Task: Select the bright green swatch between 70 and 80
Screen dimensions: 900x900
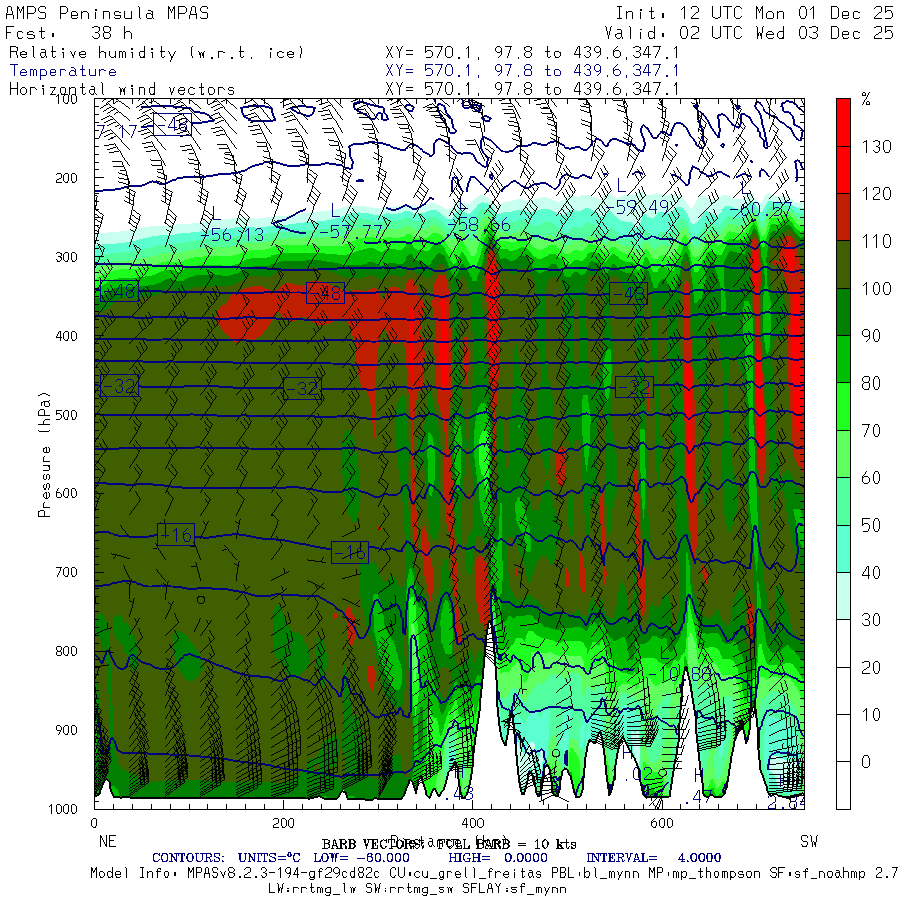Action: pos(843,406)
